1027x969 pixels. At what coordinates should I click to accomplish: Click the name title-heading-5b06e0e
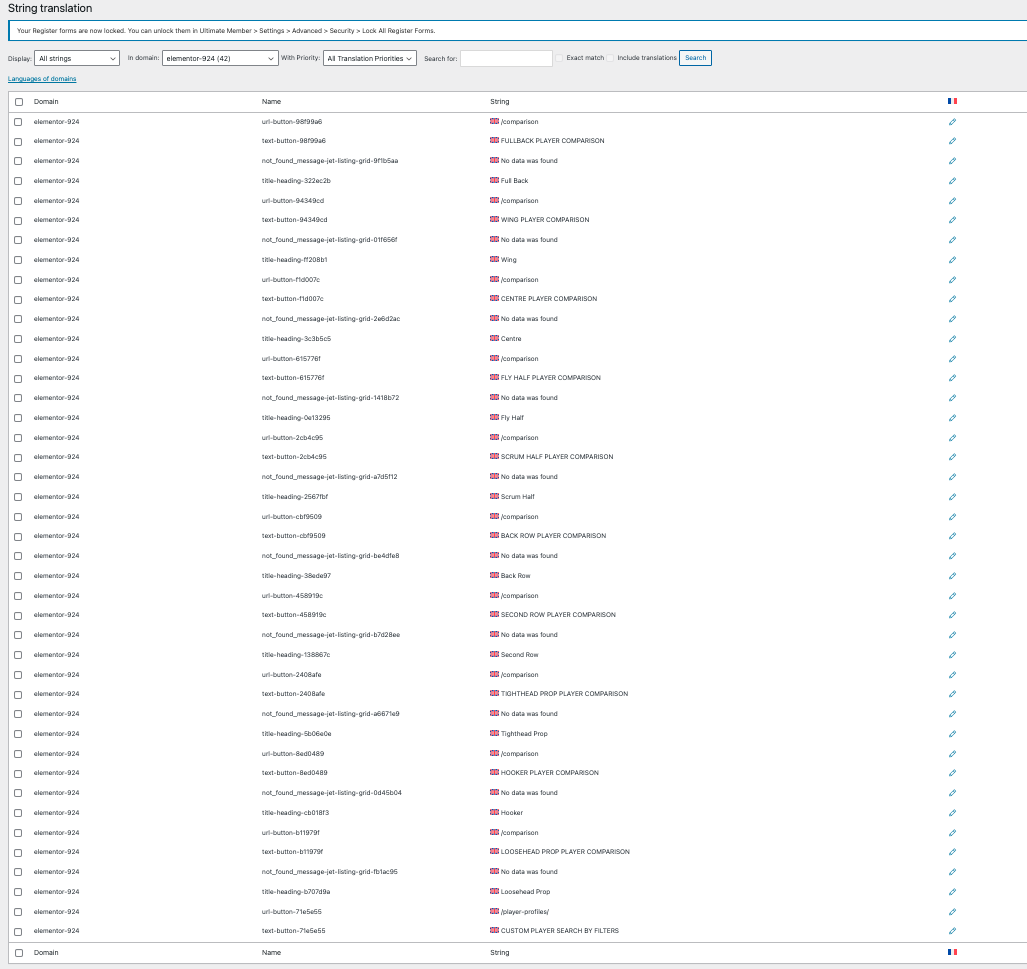click(x=296, y=734)
